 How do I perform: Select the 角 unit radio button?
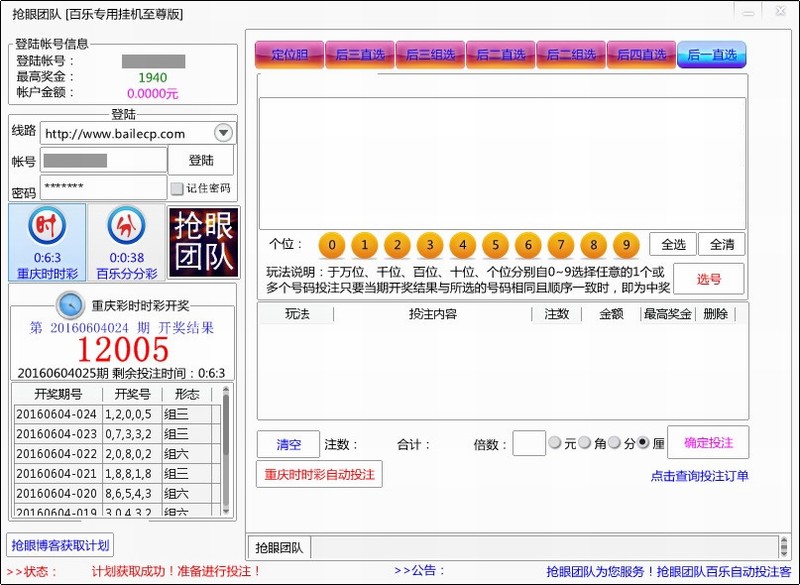pyautogui.click(x=585, y=443)
